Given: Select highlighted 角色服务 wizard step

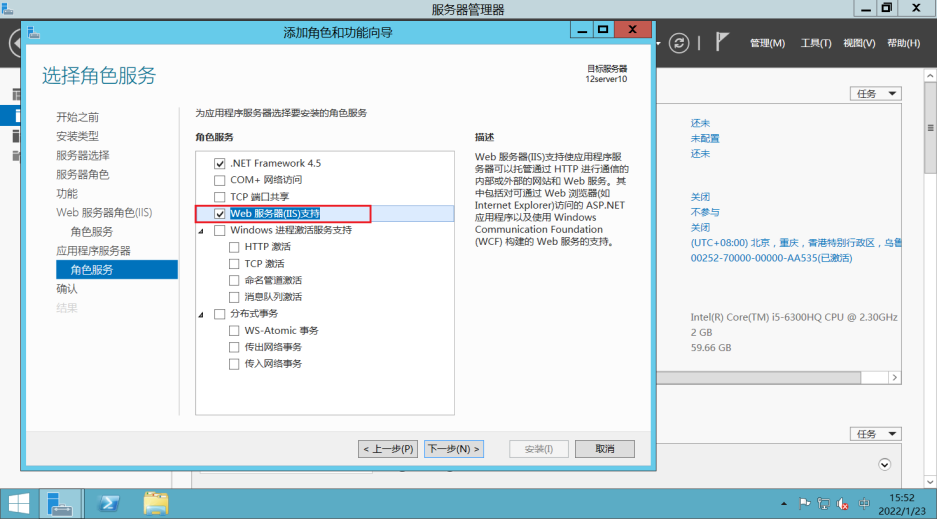Looking at the screenshot, I should 117,269.
